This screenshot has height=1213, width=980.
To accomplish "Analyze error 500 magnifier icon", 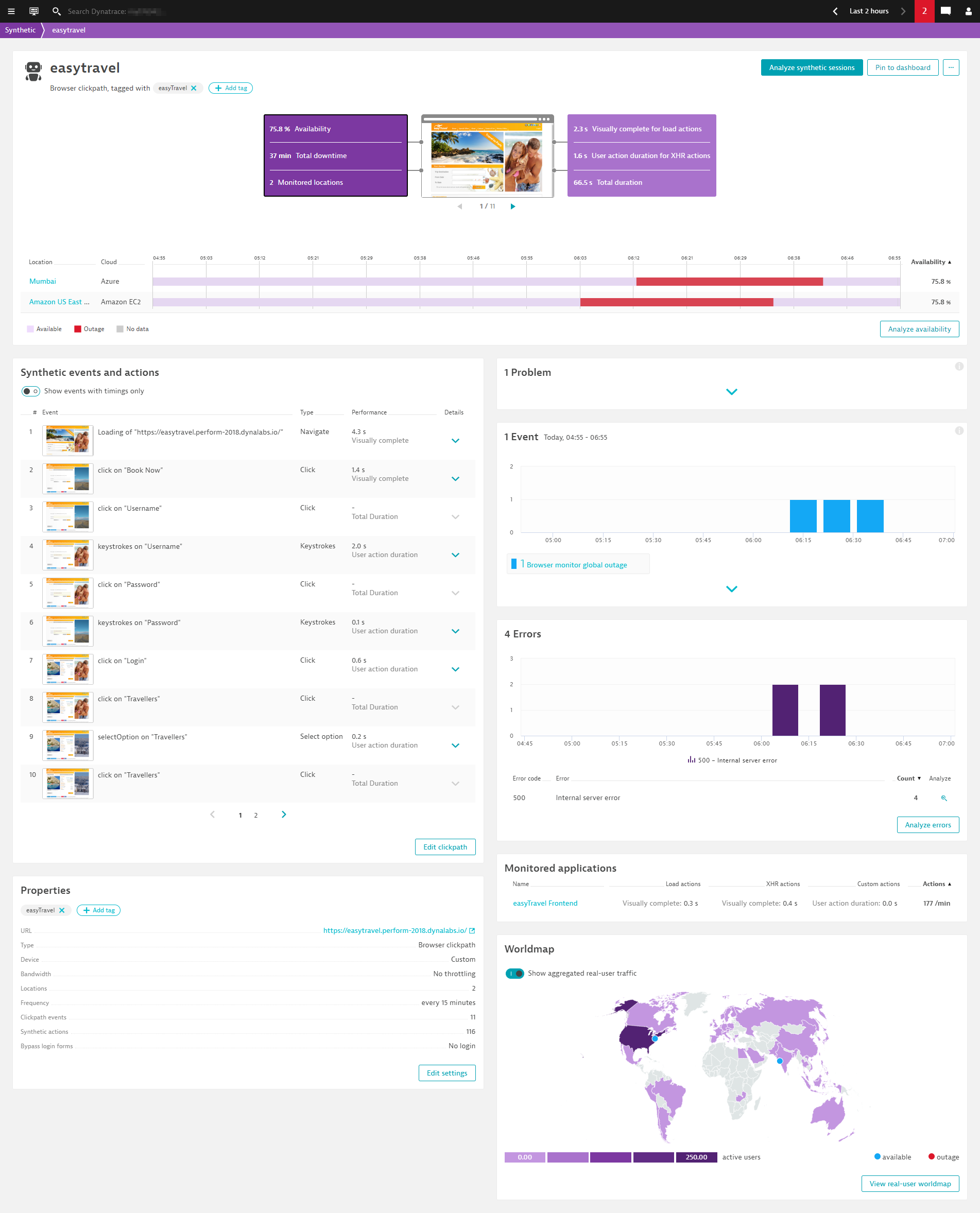I will 944,798.
